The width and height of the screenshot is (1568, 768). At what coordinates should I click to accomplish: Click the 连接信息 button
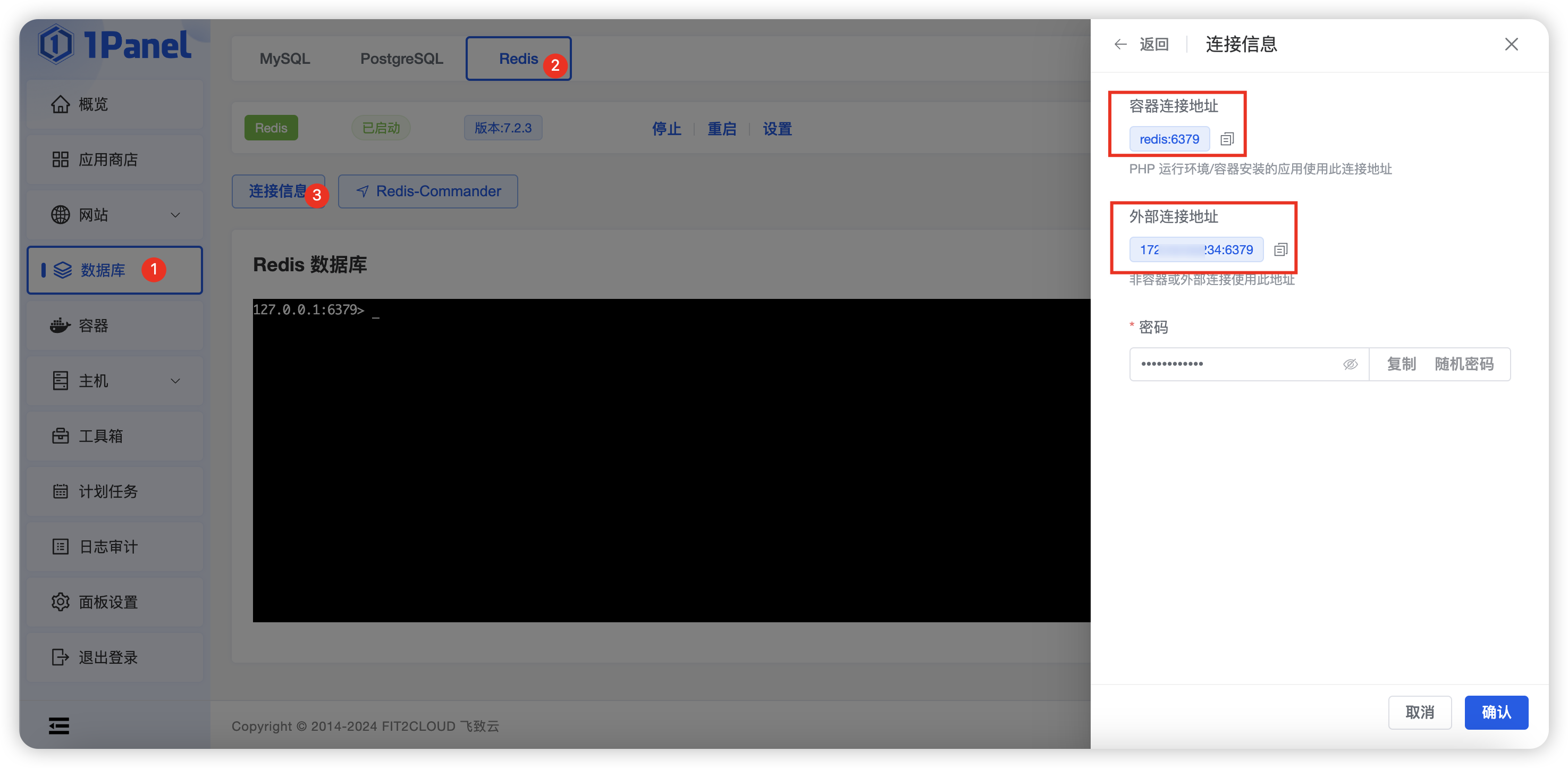coord(278,191)
